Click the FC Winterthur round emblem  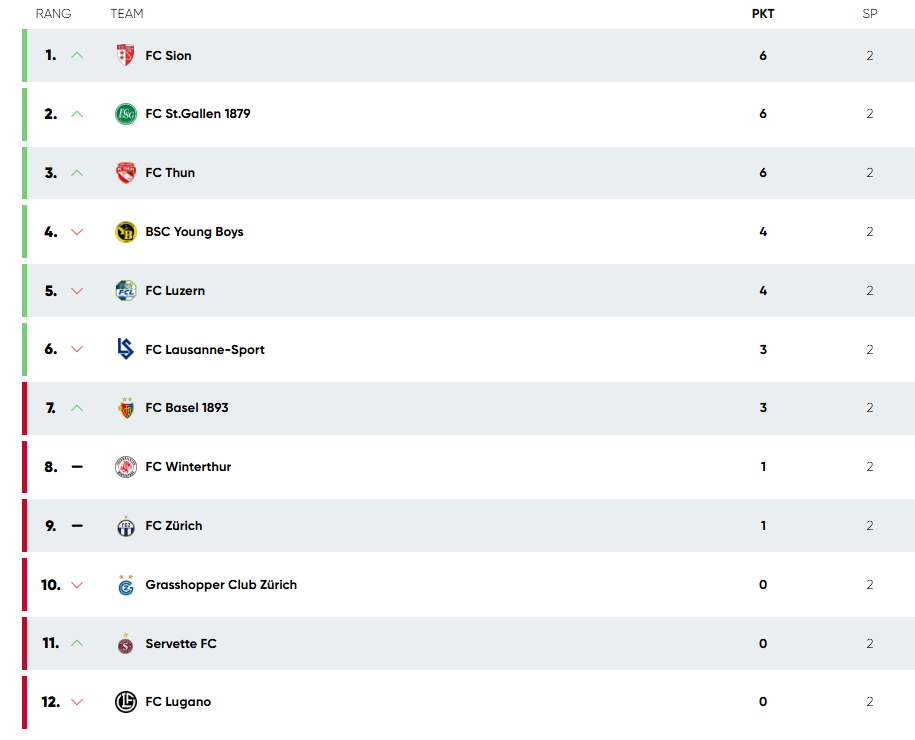click(125, 467)
